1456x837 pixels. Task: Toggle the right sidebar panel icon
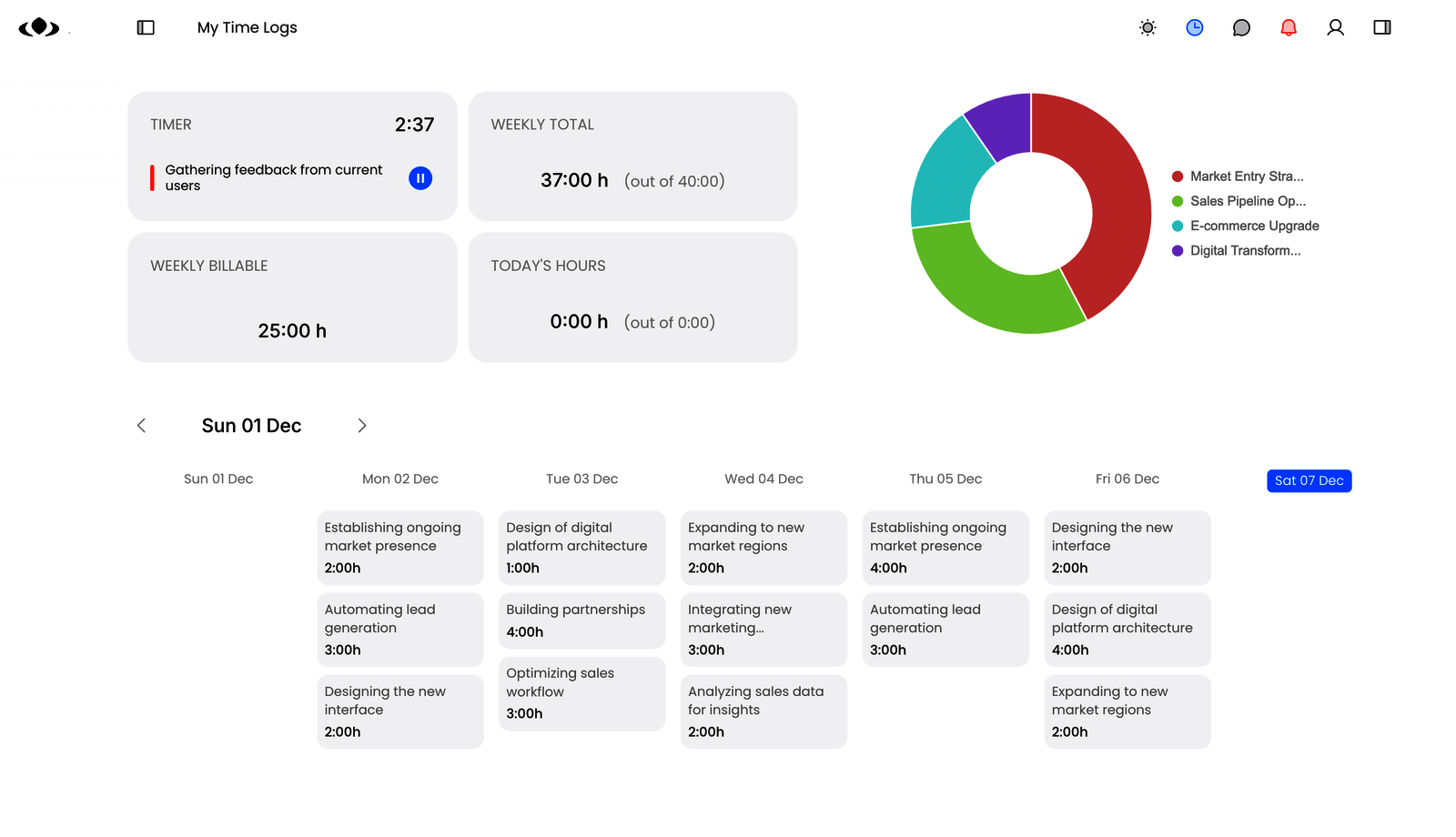1382,27
